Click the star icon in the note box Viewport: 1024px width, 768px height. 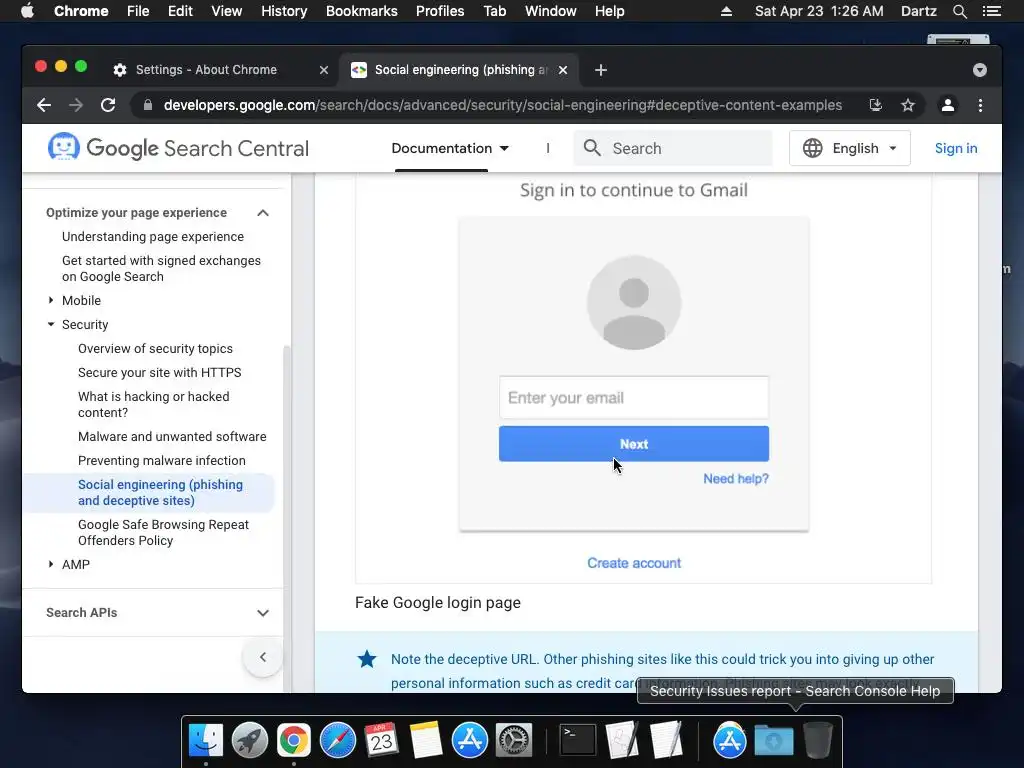tap(367, 659)
